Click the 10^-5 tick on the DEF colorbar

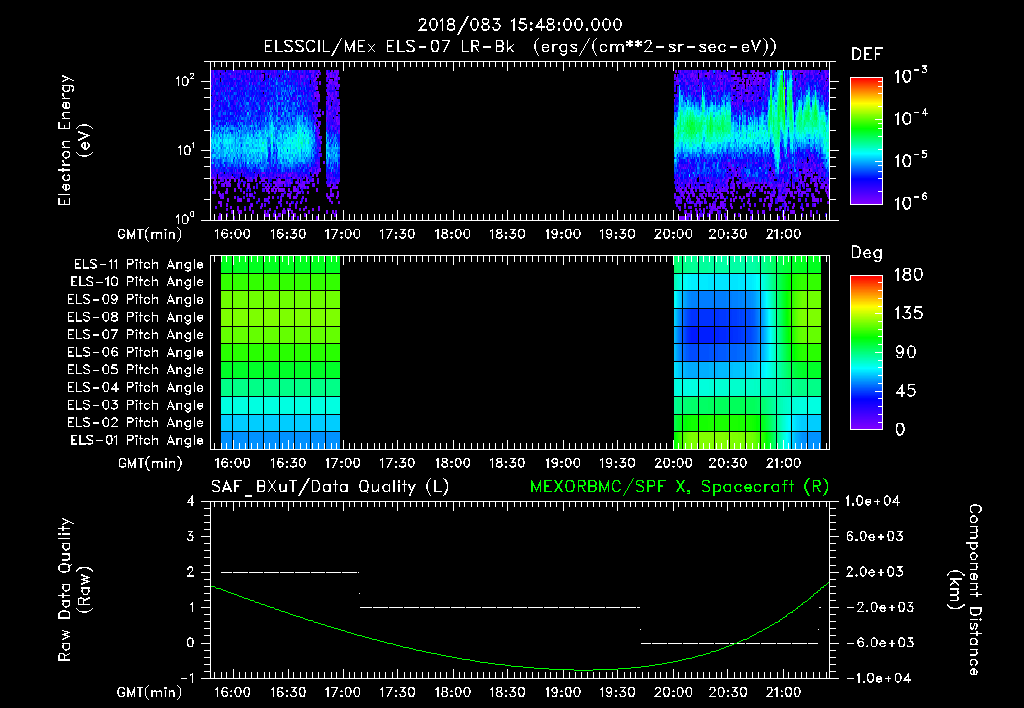point(910,160)
